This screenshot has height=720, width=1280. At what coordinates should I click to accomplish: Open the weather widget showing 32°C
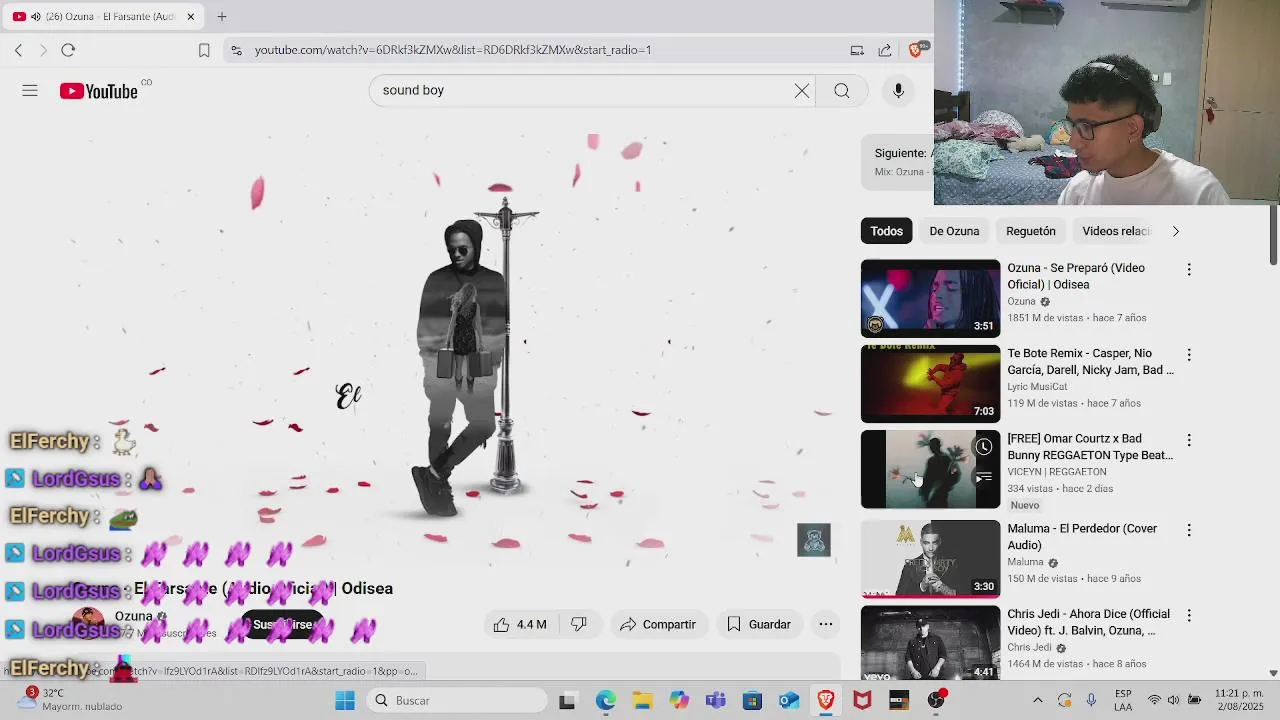point(72,700)
